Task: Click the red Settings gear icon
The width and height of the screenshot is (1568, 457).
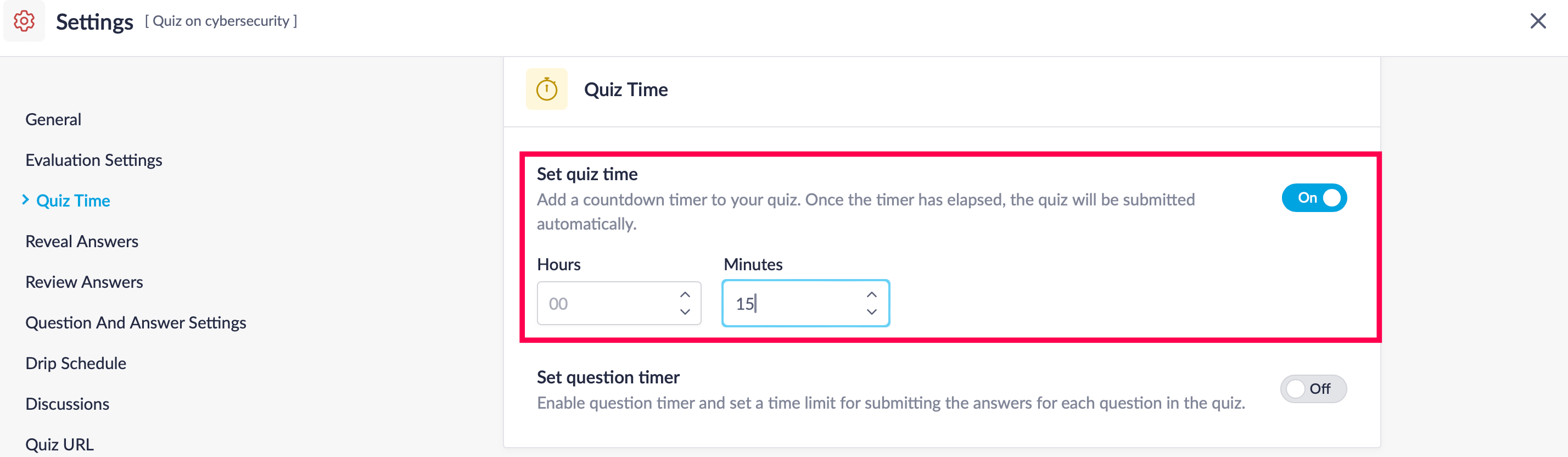Action: (x=24, y=21)
